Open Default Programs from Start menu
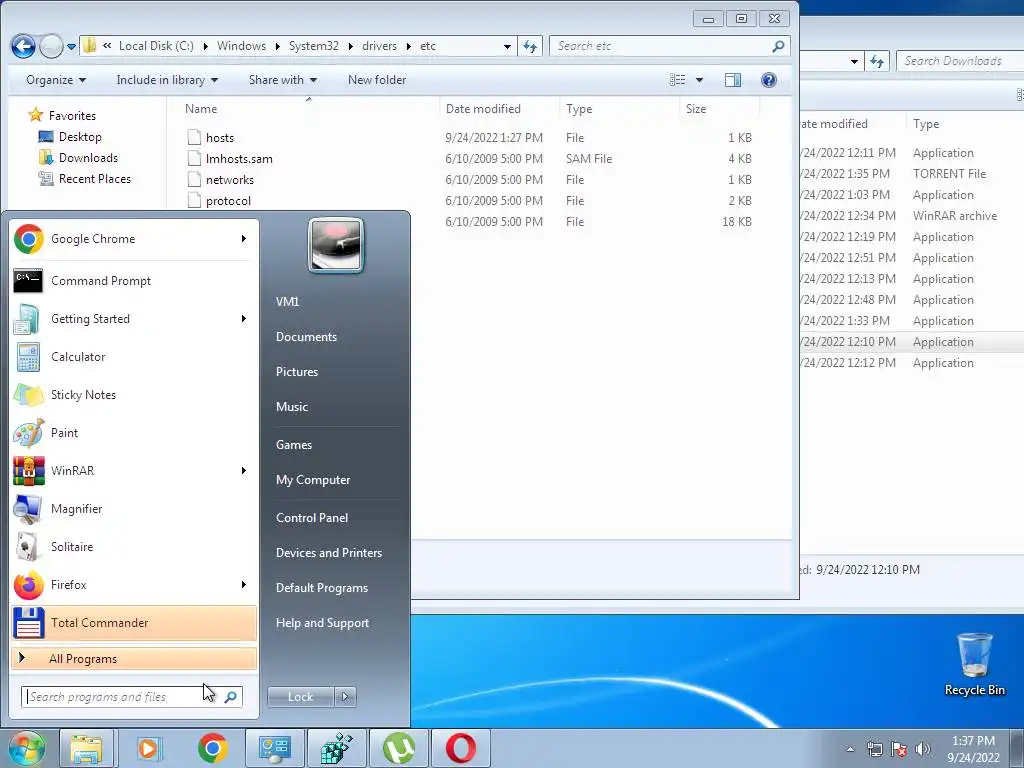Screen dimensions: 1024x768 pos(322,588)
